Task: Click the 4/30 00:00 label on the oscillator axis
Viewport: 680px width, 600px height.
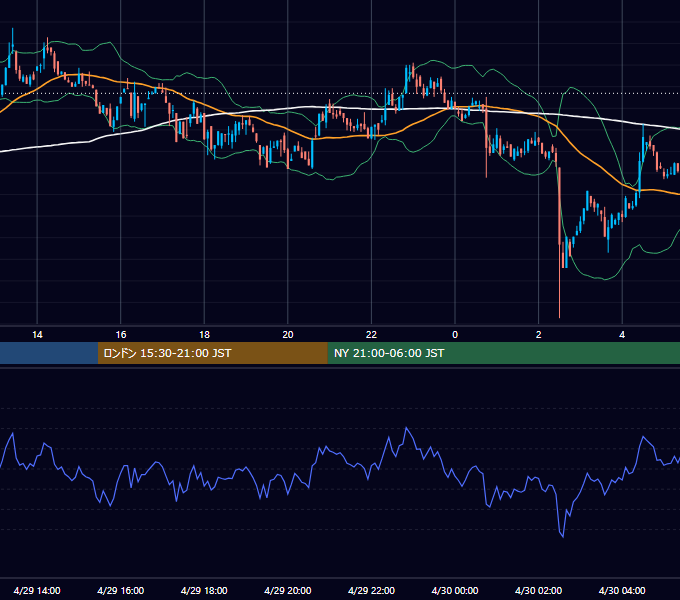Action: pos(455,590)
